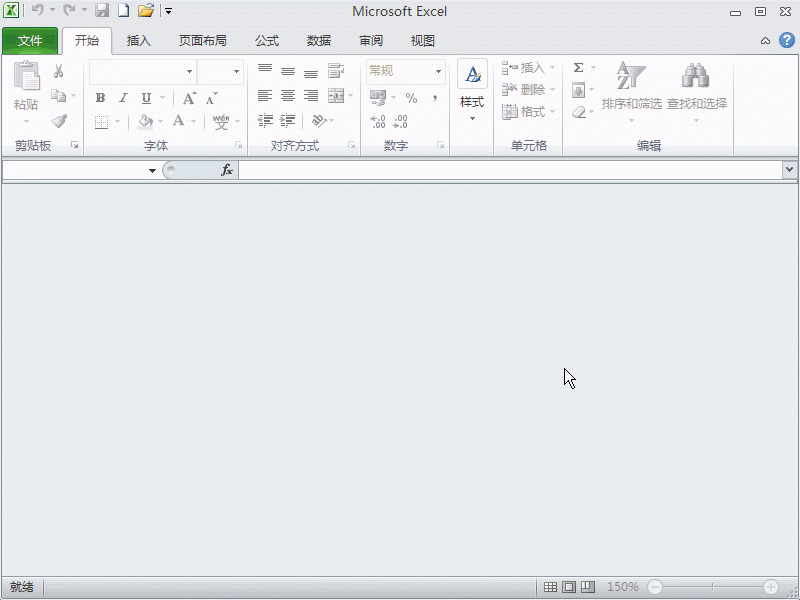The image size is (800, 600).
Task: Toggle Bold formatting
Action: coord(100,97)
